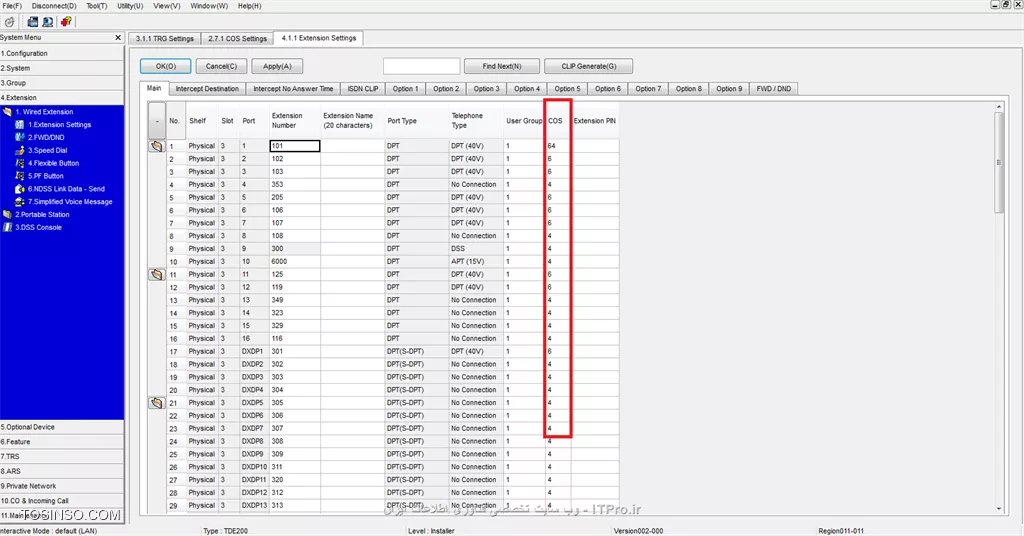Image resolution: width=1024 pixels, height=536 pixels.
Task: Open the Tool(T) menu
Action: 97,6
